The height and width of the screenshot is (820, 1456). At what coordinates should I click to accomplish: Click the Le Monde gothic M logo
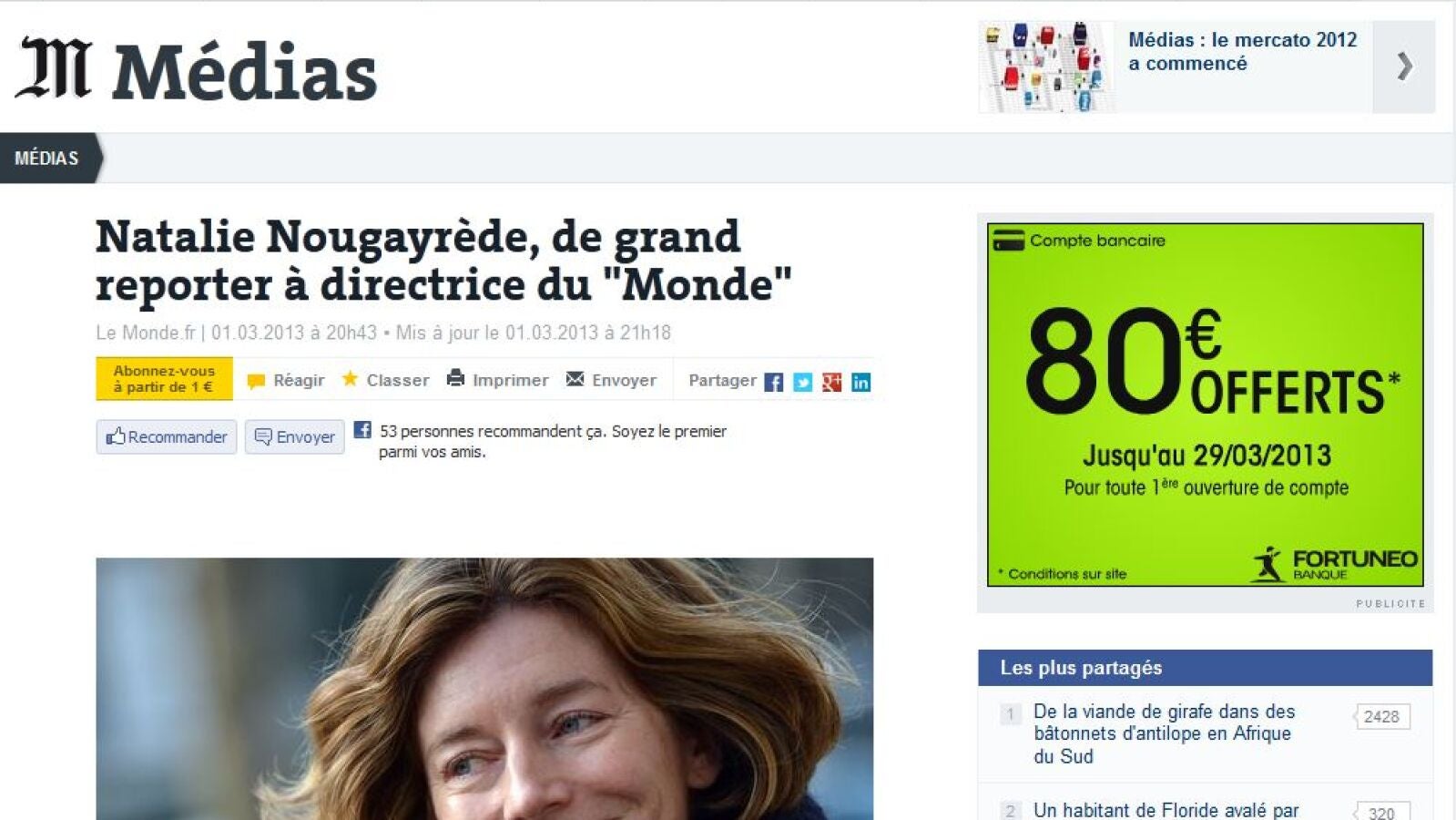click(x=54, y=68)
